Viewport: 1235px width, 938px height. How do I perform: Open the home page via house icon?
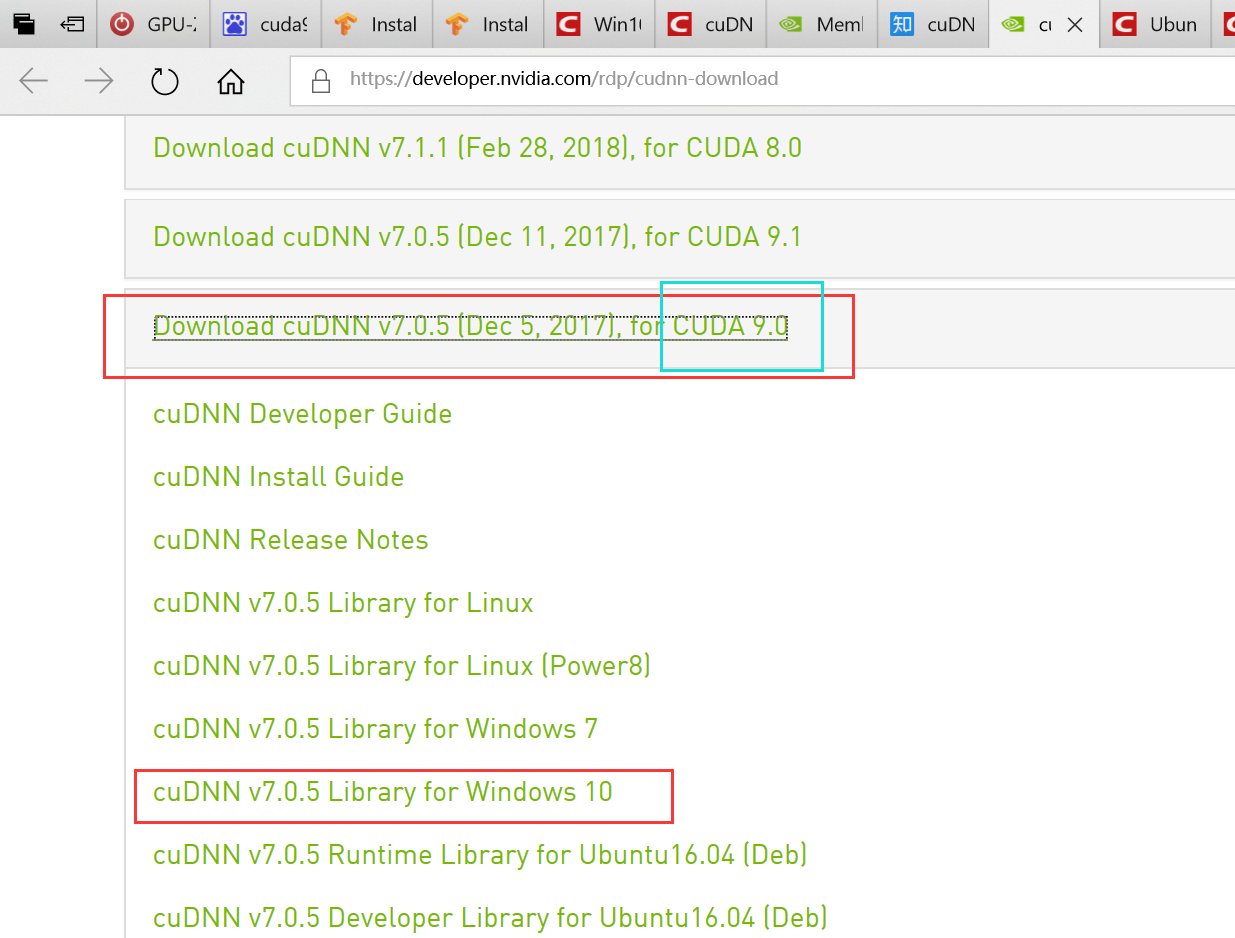231,81
